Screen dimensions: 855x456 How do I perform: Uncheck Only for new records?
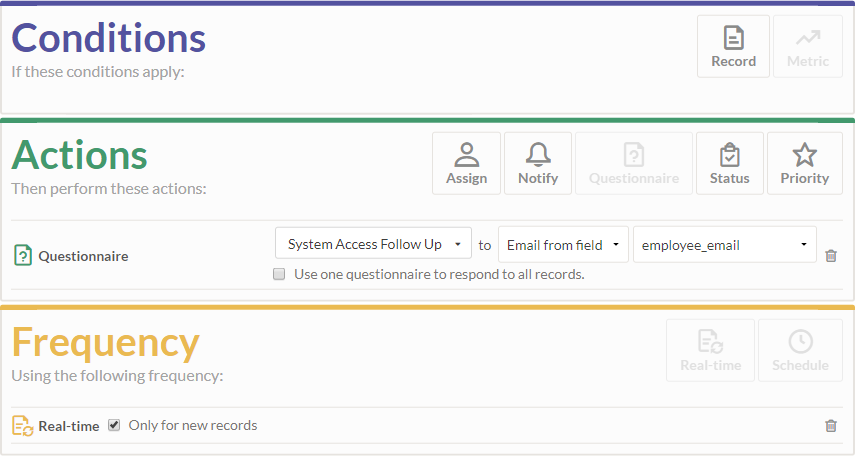(x=114, y=425)
